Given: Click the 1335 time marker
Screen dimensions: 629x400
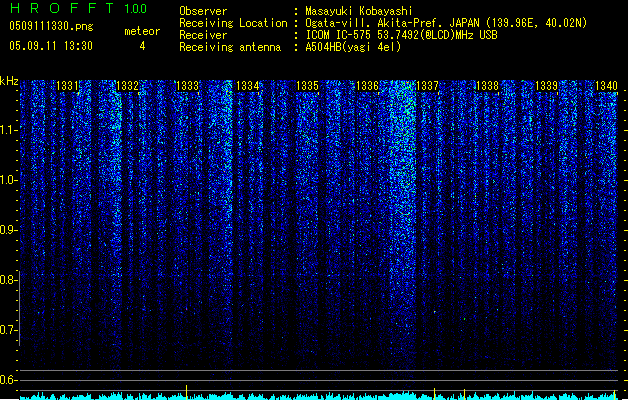Looking at the screenshot, I should coord(307,86).
